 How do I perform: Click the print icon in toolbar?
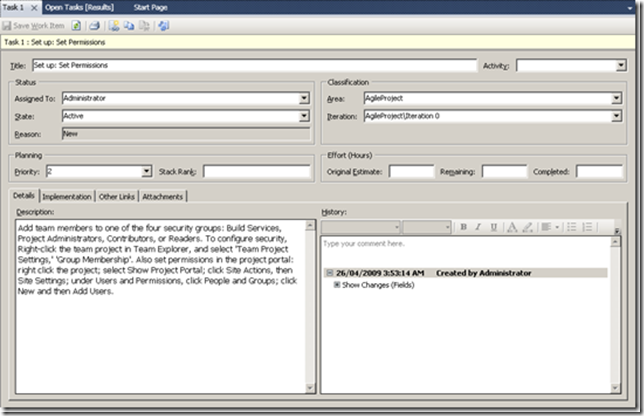[x=94, y=26]
